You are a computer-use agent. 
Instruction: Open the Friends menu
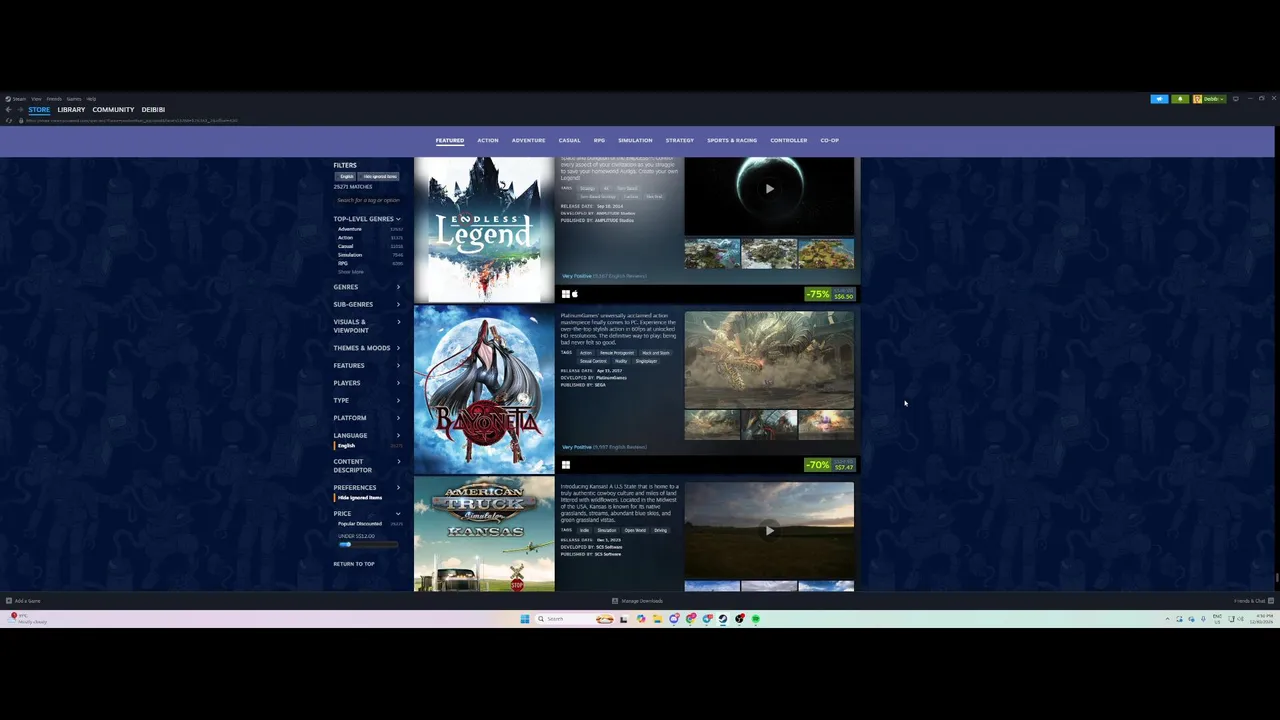coord(54,99)
